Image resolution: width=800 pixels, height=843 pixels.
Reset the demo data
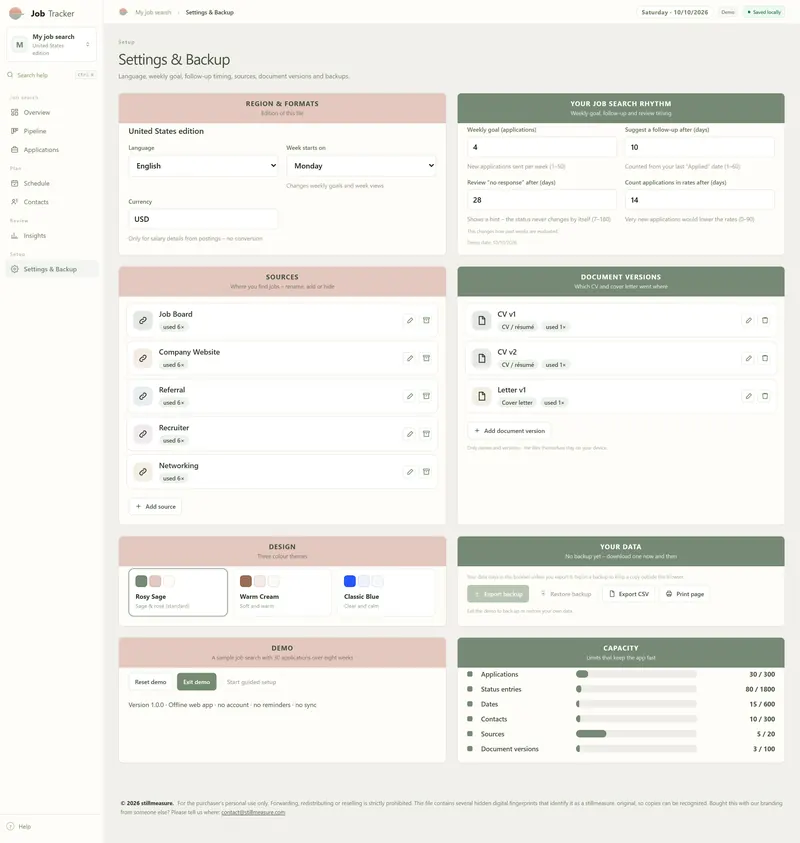click(x=151, y=682)
